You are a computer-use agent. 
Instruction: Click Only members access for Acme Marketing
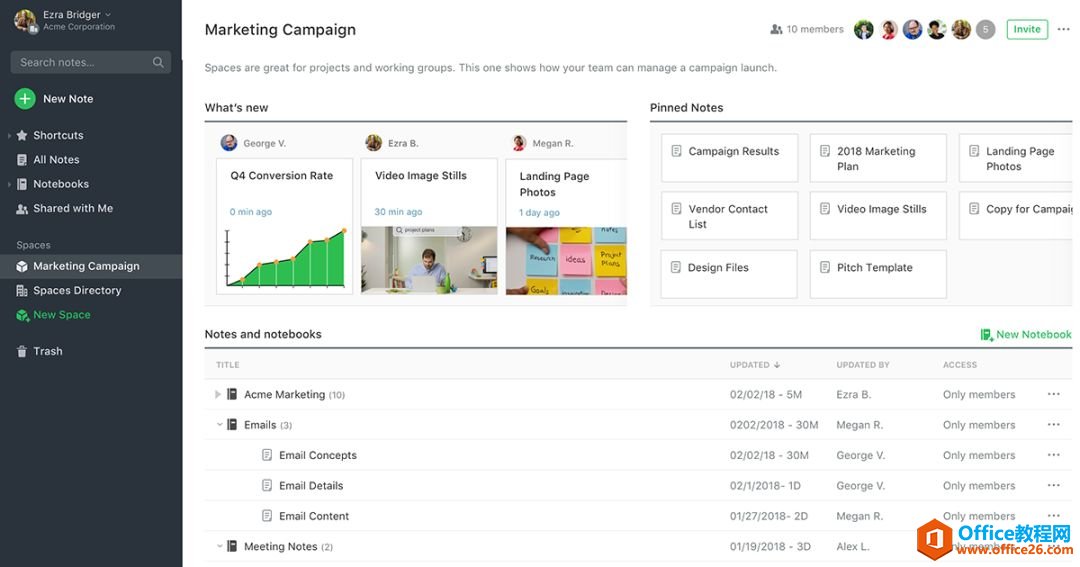click(x=979, y=395)
